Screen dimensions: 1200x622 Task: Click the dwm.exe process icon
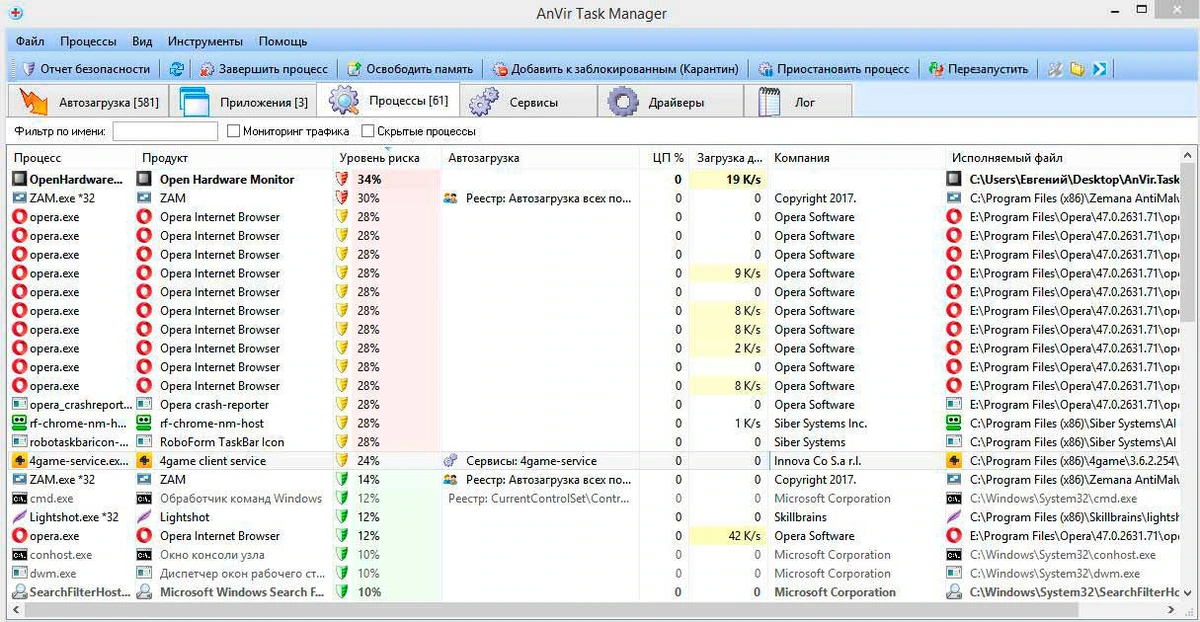coord(19,573)
